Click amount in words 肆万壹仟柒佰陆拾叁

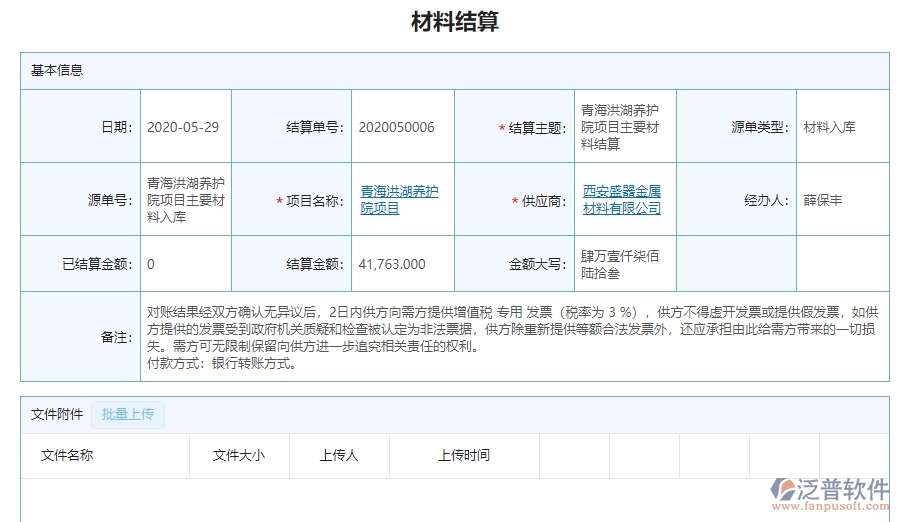(620, 264)
